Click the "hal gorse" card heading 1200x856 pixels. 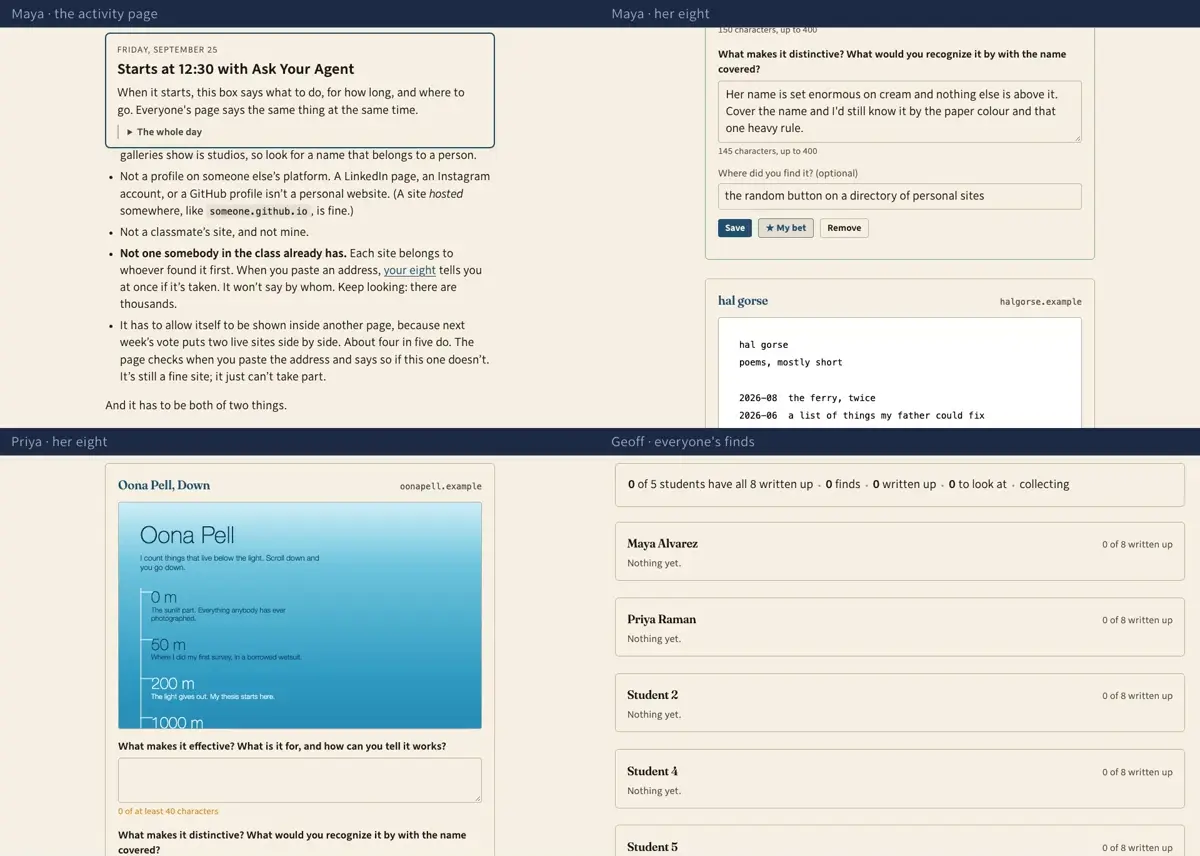tap(743, 301)
